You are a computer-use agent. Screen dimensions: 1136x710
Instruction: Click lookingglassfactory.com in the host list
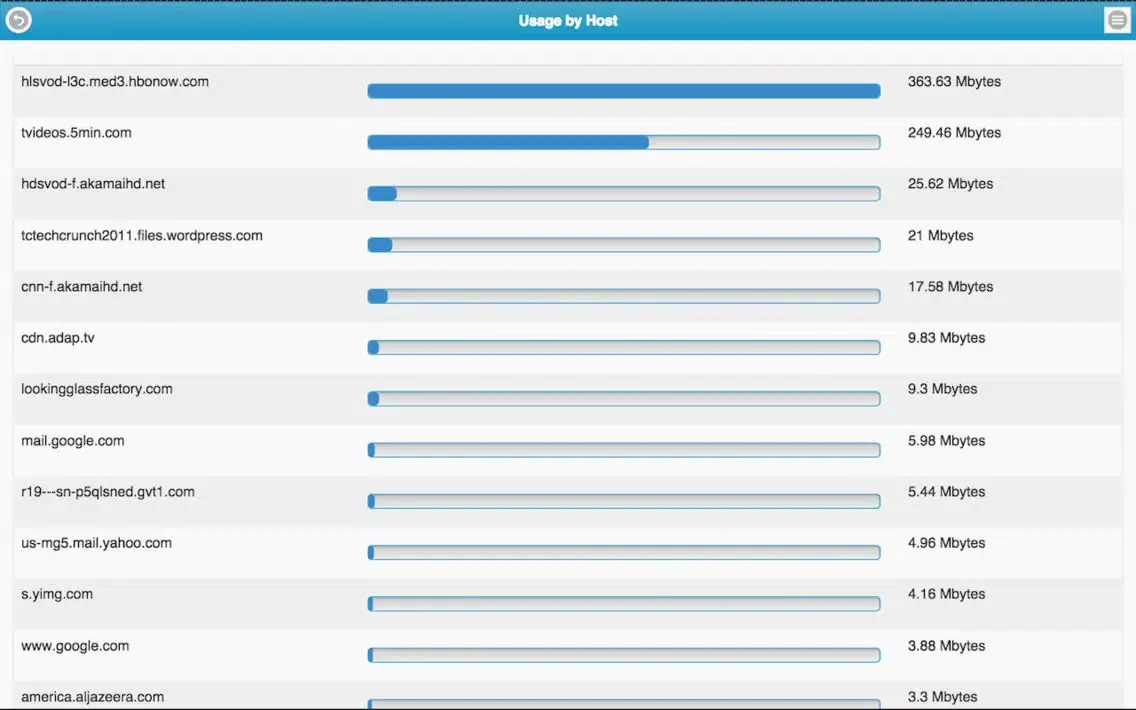tap(97, 389)
